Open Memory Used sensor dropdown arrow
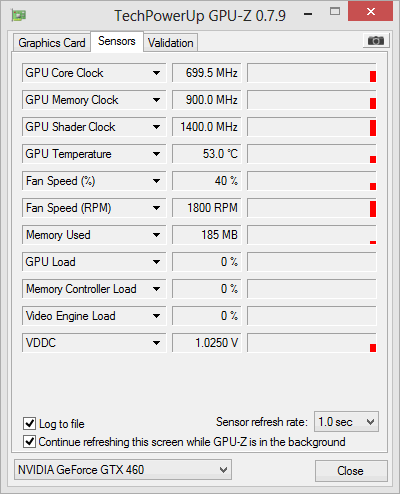Viewport: 400px width, 494px height. [x=156, y=235]
